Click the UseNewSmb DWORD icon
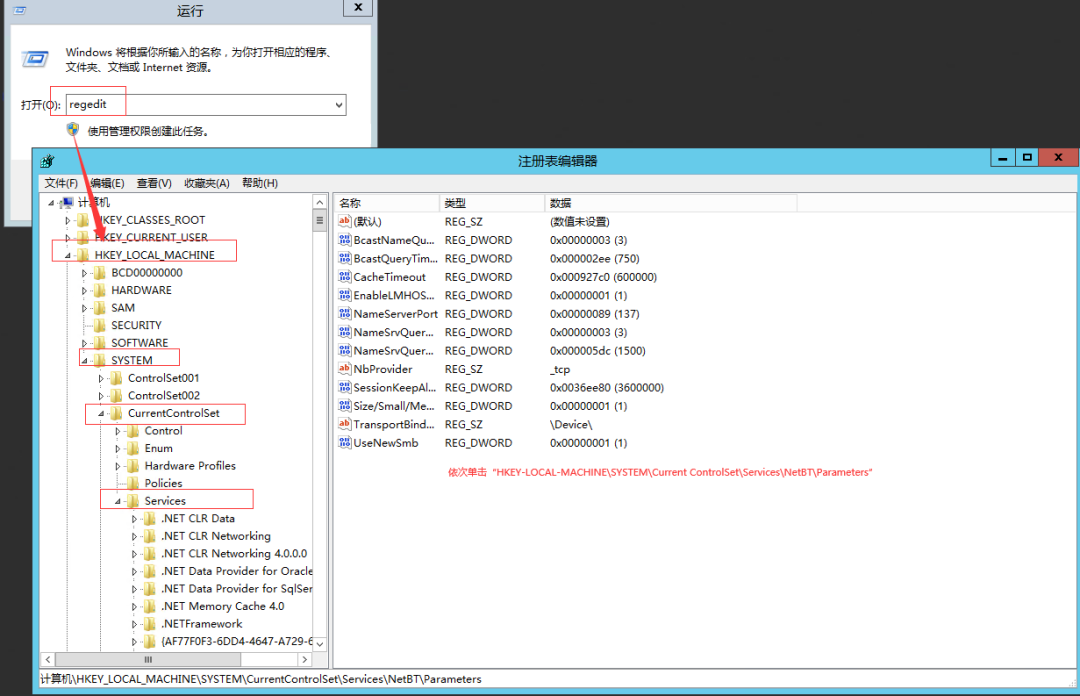1080x696 pixels. click(345, 443)
